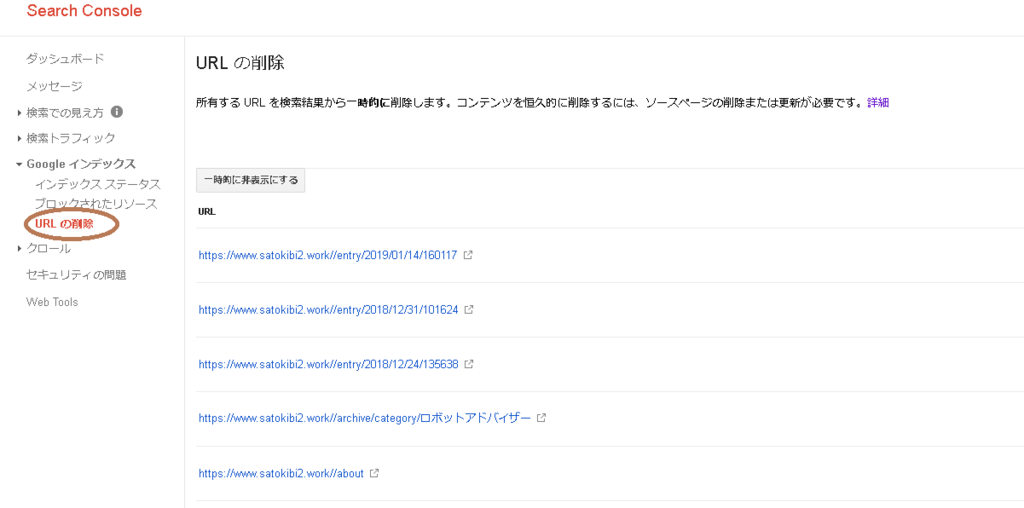
Task: Open the entry/2018/12/31/101624 URL link
Action: [x=328, y=309]
